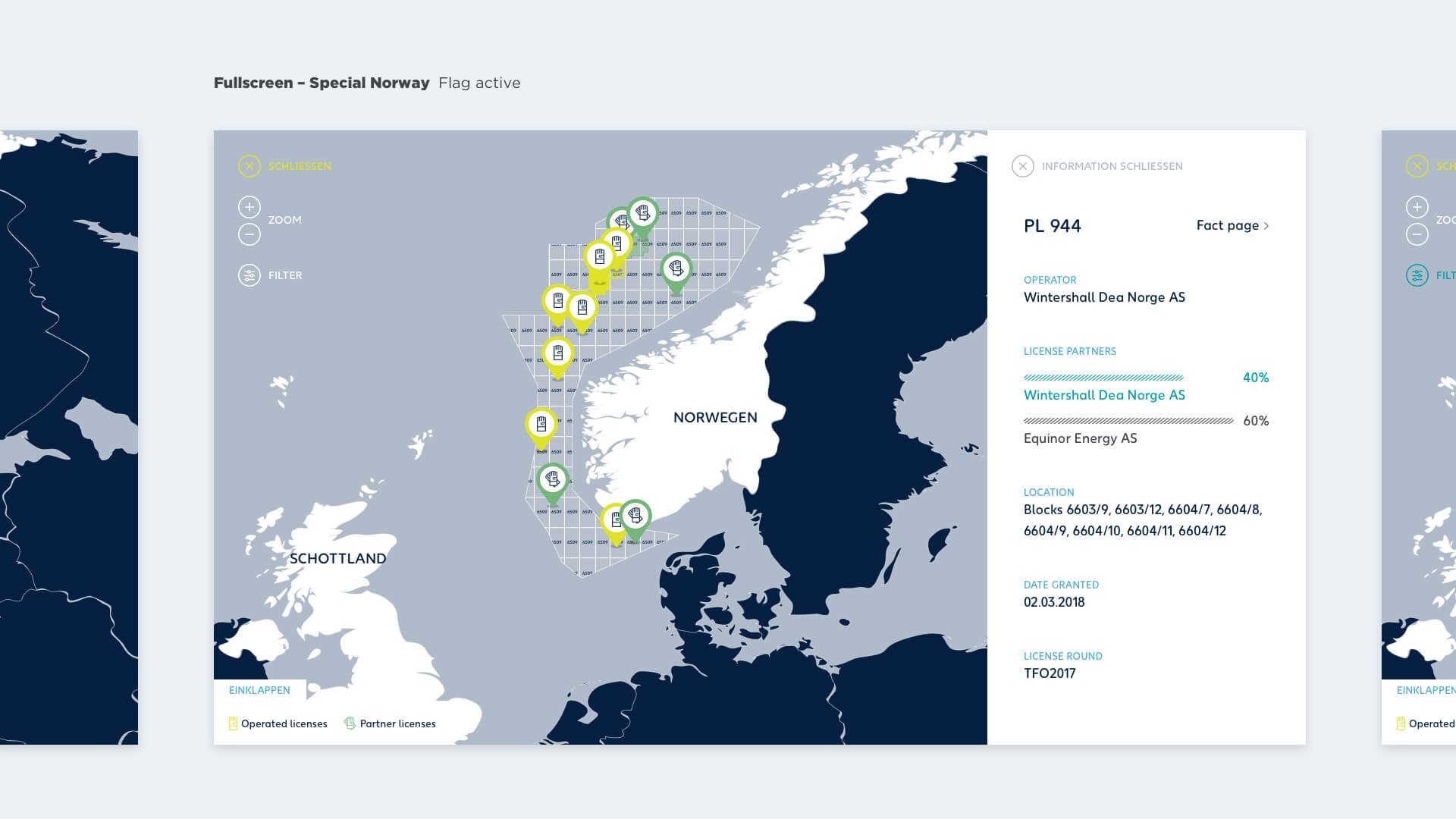This screenshot has height=819, width=1456.
Task: Select the topmost green partner license pin
Action: [643, 215]
